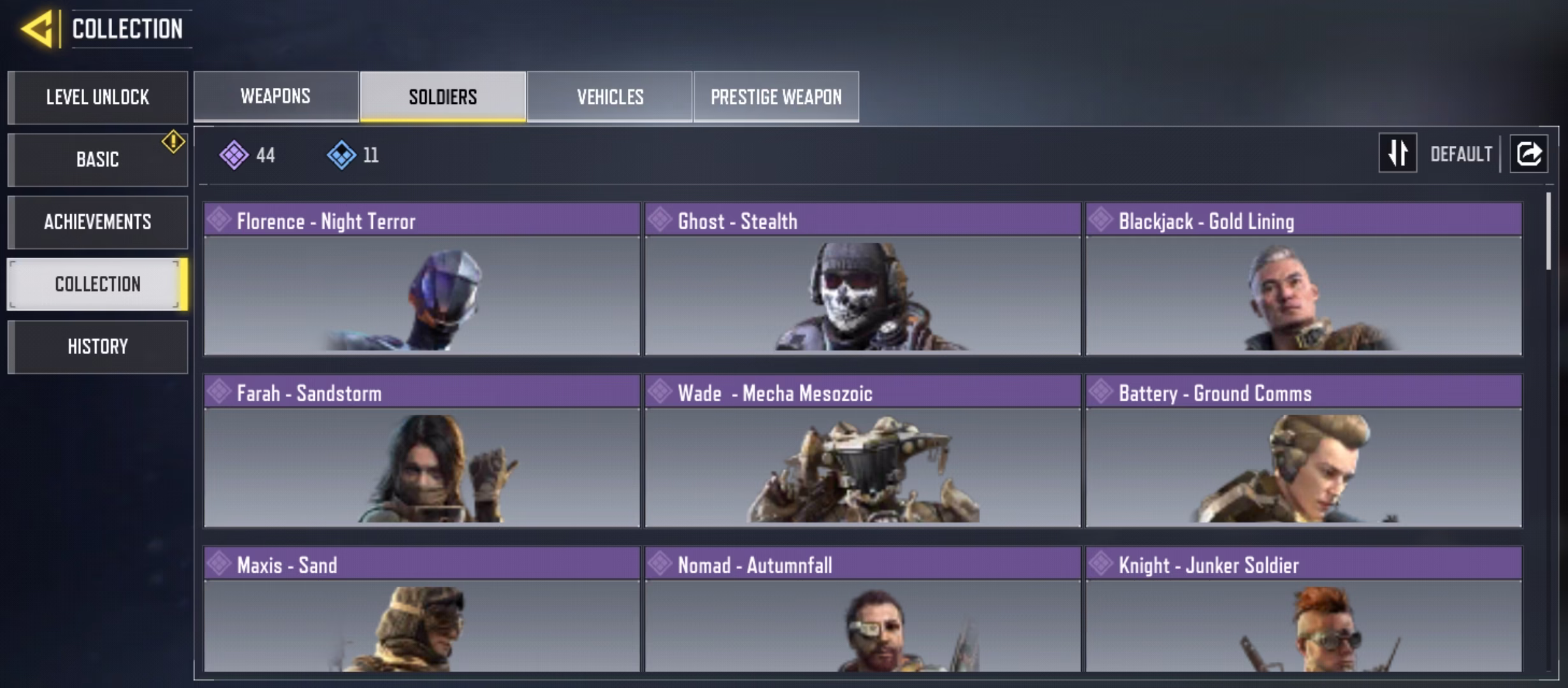Click rarity diamond icon beside Florence - Night Terror
The width and height of the screenshot is (1568, 688).
tap(219, 219)
